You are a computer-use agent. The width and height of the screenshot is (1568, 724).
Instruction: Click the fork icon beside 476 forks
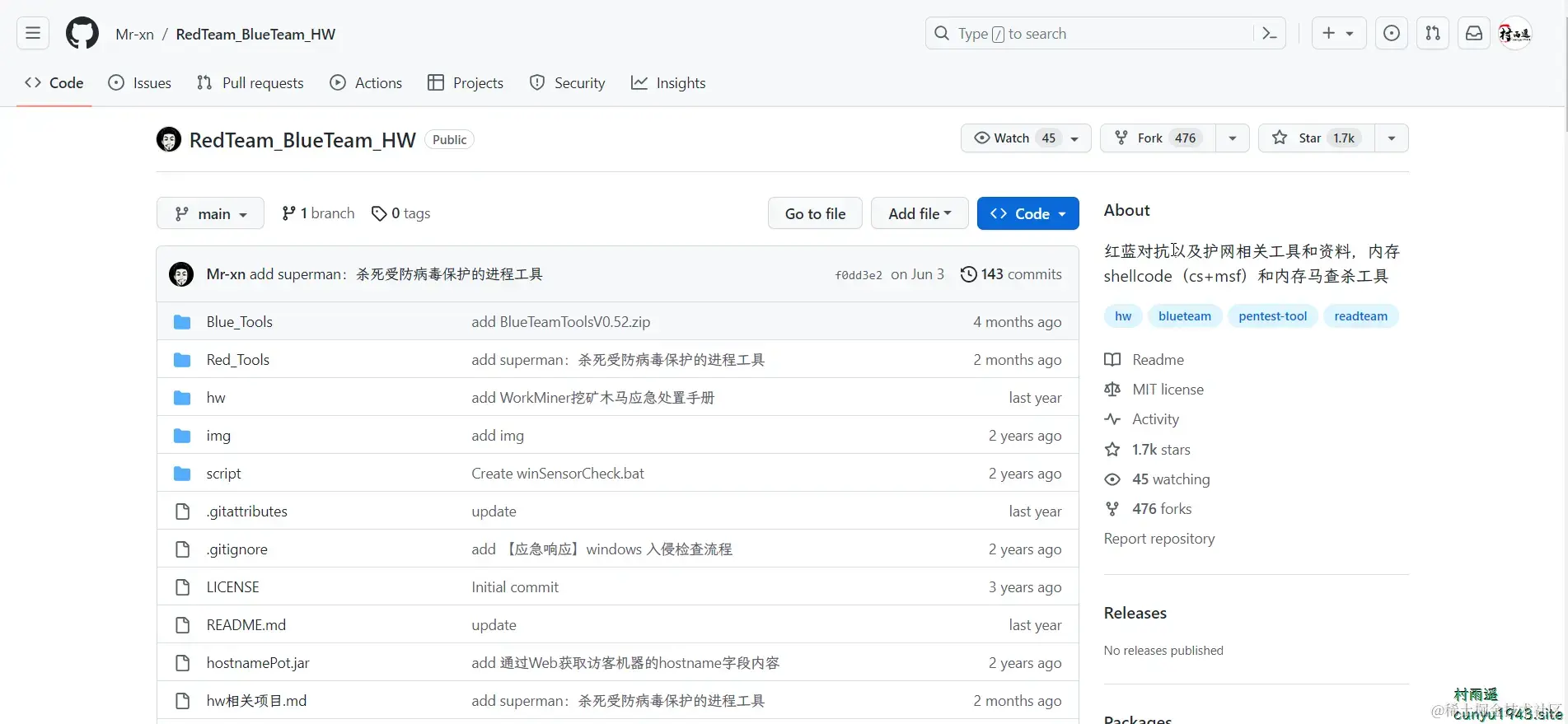(1112, 509)
